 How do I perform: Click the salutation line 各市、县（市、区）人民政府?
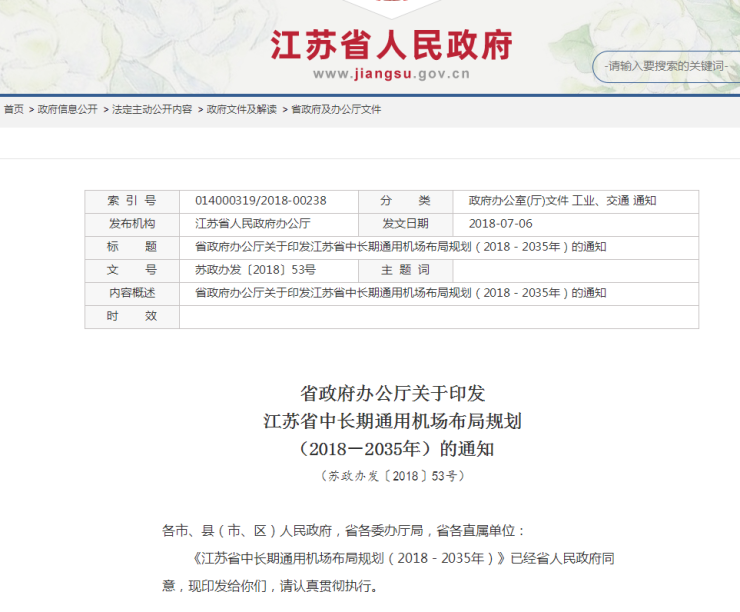point(343,531)
